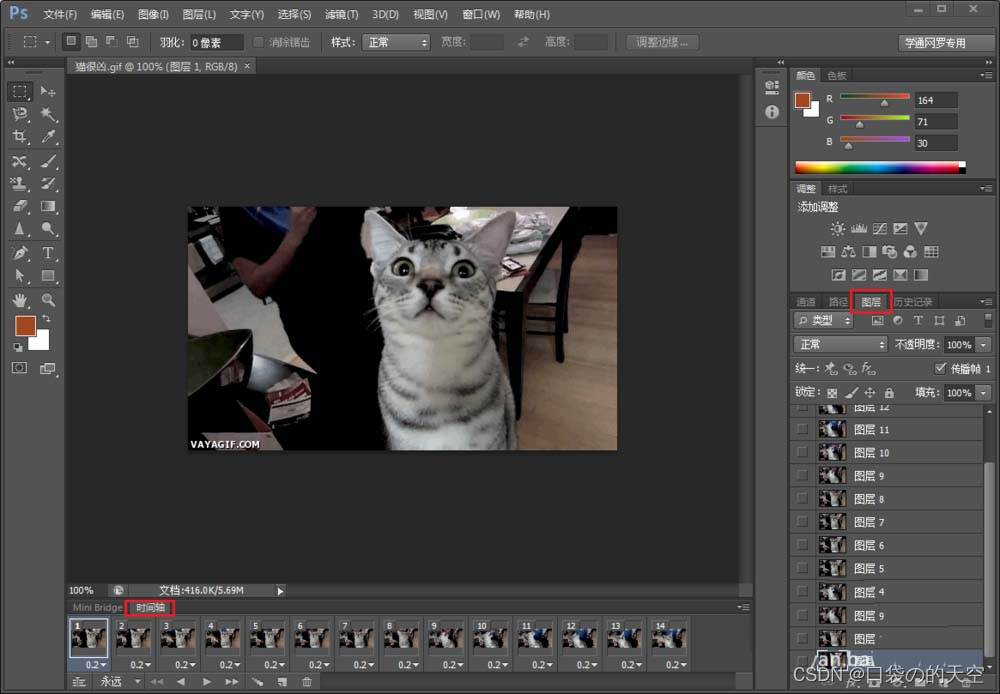Add a Brightness/Contrast adjustment
This screenshot has height=694, width=1000.
tap(837, 228)
